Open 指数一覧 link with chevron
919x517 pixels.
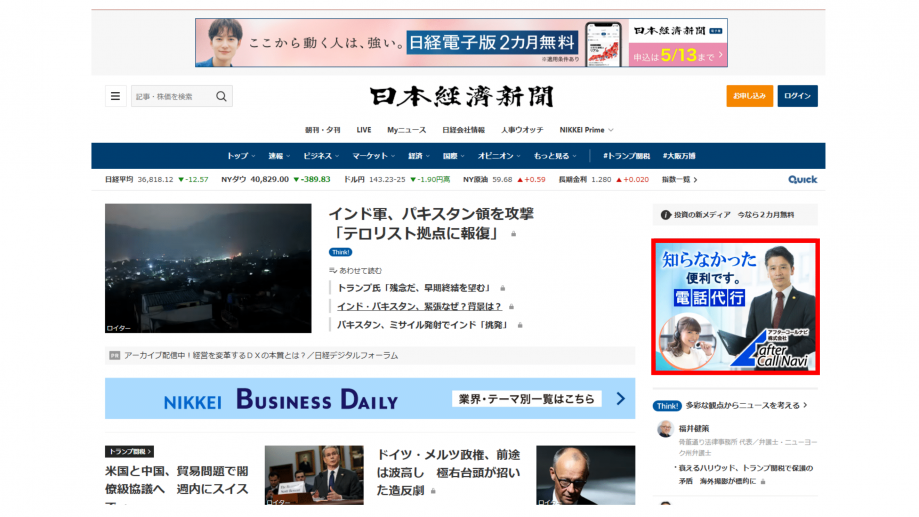(679, 179)
